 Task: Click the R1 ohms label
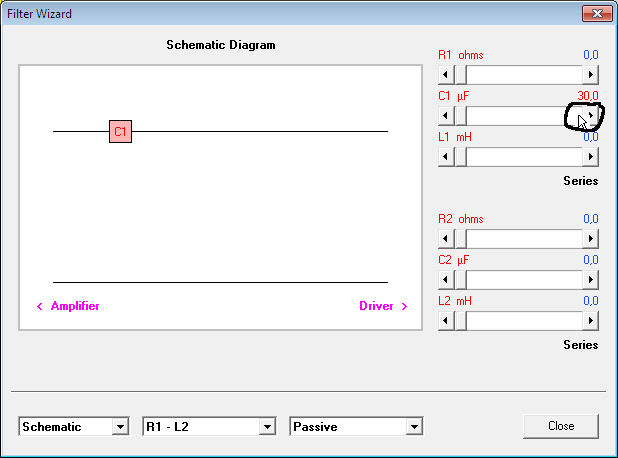click(461, 55)
